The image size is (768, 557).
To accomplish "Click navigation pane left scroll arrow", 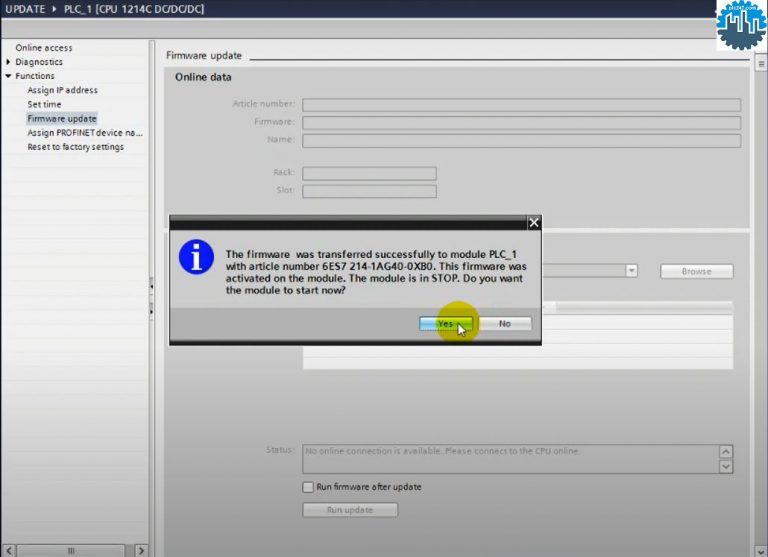I will tap(9, 551).
